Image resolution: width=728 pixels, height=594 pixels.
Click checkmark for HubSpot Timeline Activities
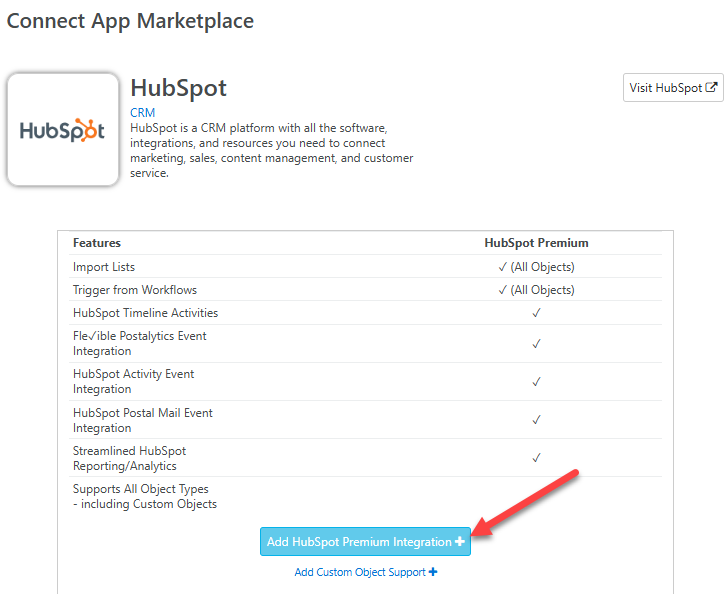point(536,313)
